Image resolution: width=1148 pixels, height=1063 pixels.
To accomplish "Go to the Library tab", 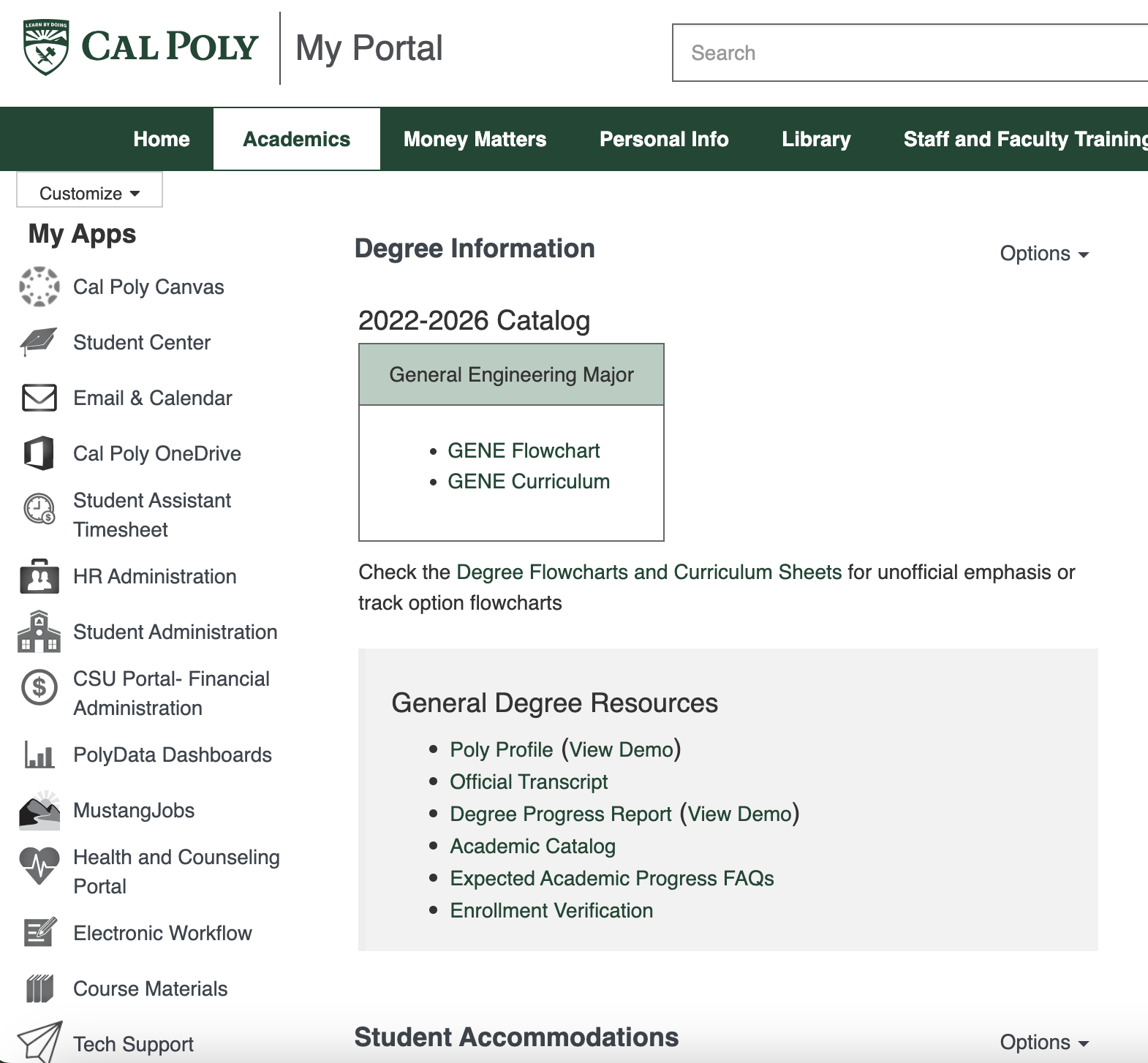I will coord(815,139).
